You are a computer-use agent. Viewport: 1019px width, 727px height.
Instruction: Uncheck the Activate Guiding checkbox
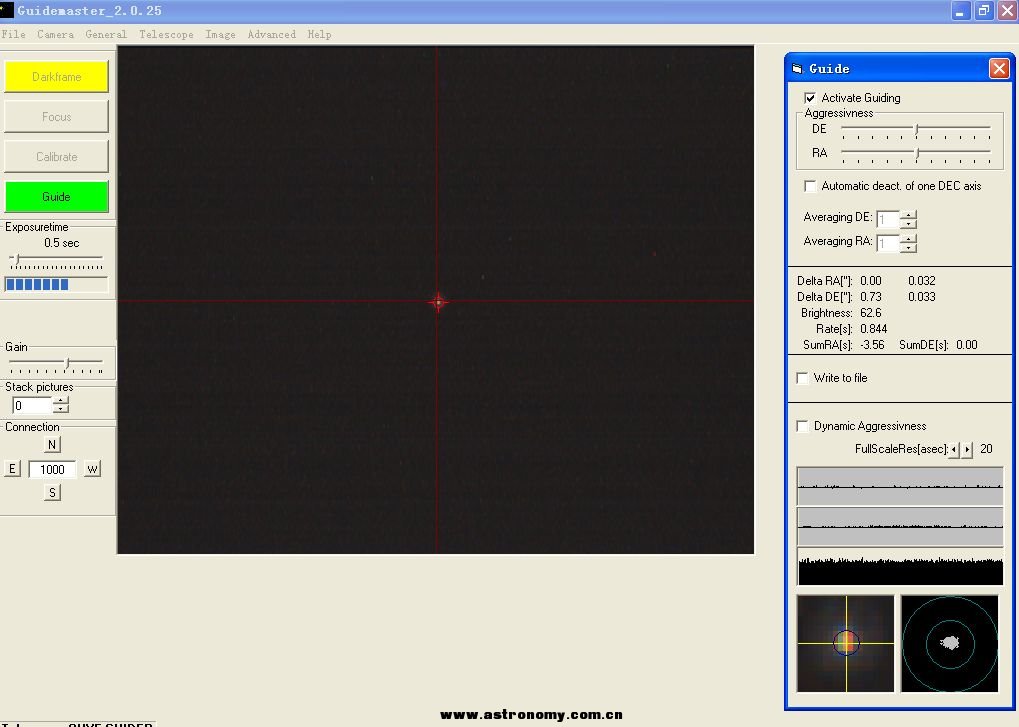(x=810, y=98)
